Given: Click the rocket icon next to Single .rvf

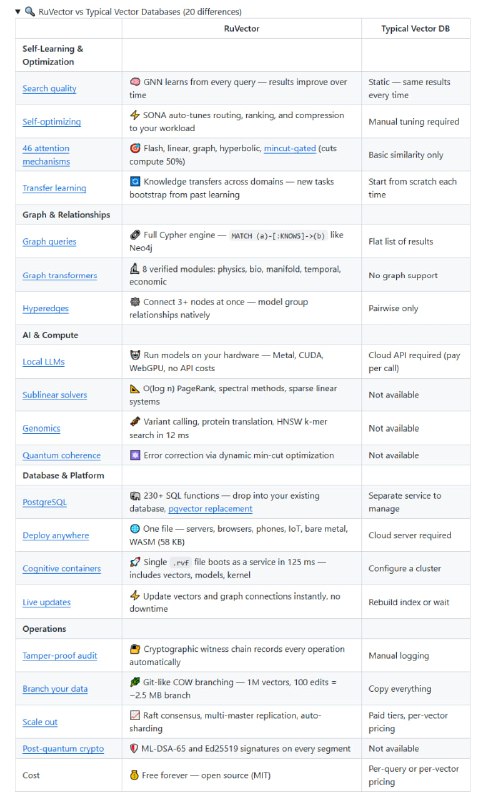Looking at the screenshot, I should point(135,562).
